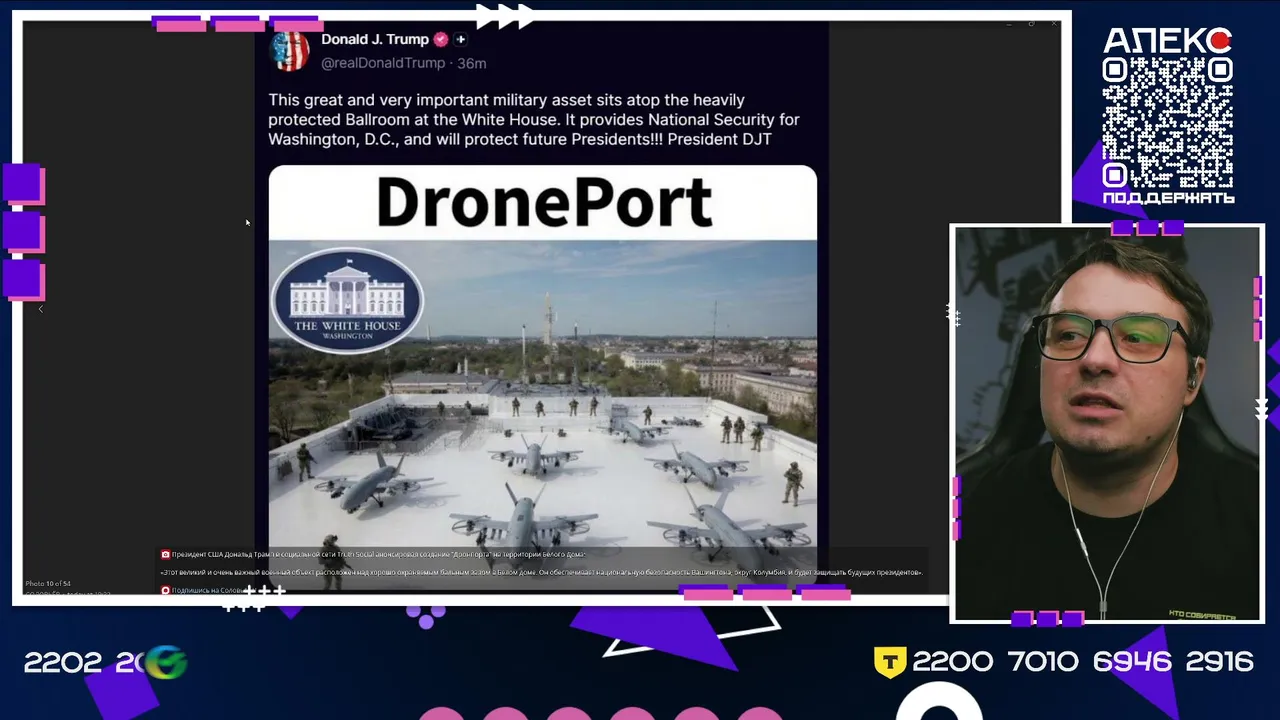Restore down the photo viewer window
The image size is (1280, 720).
click(x=1031, y=23)
